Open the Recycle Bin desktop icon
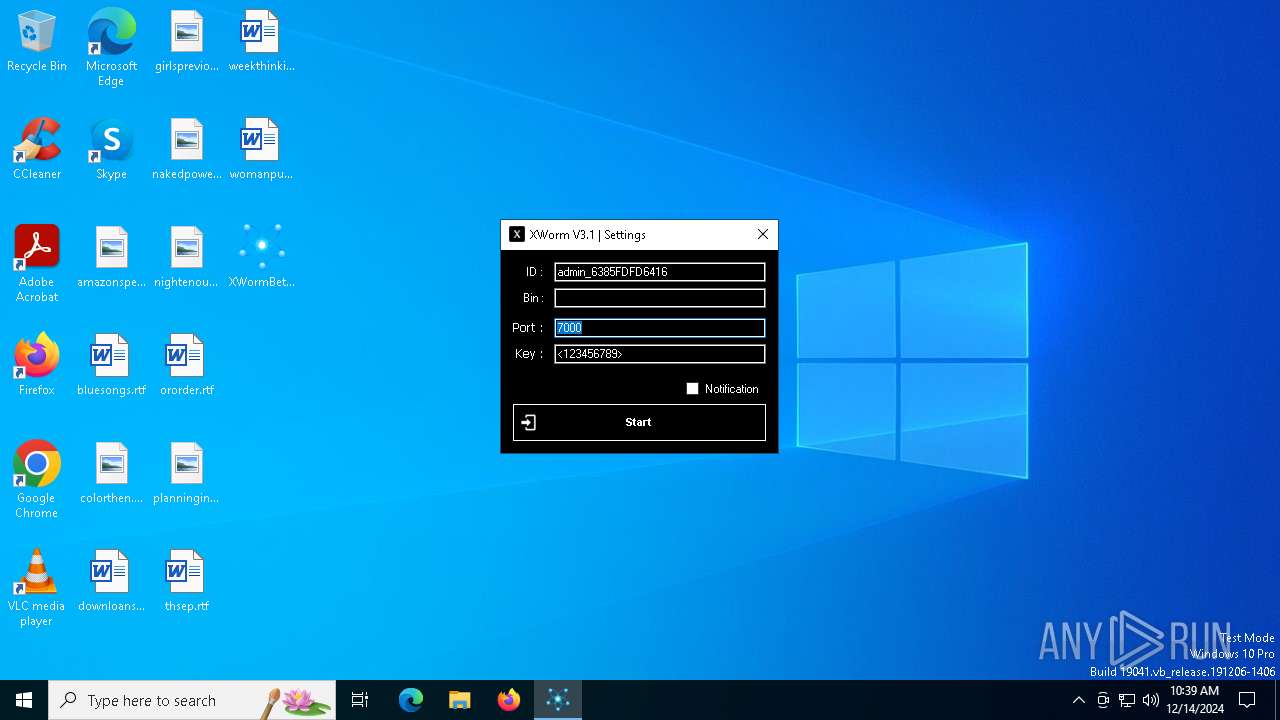The image size is (1280, 720). coord(37,42)
